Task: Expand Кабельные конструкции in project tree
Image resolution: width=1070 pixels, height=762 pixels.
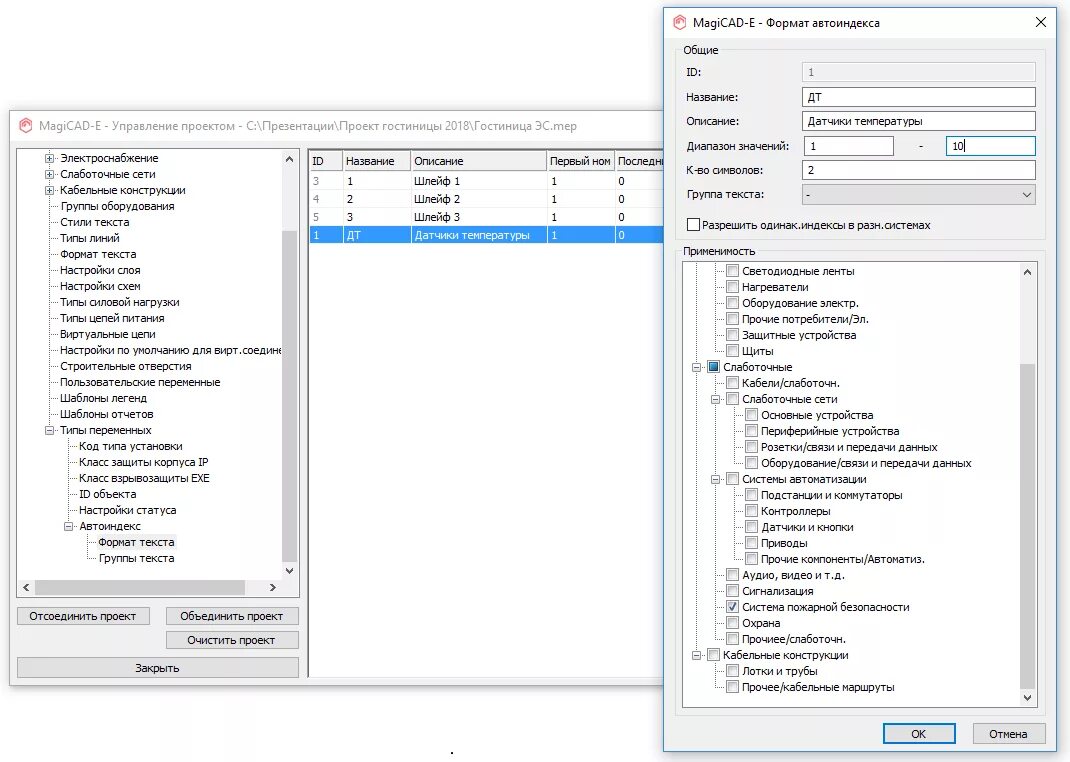Action: tap(49, 190)
